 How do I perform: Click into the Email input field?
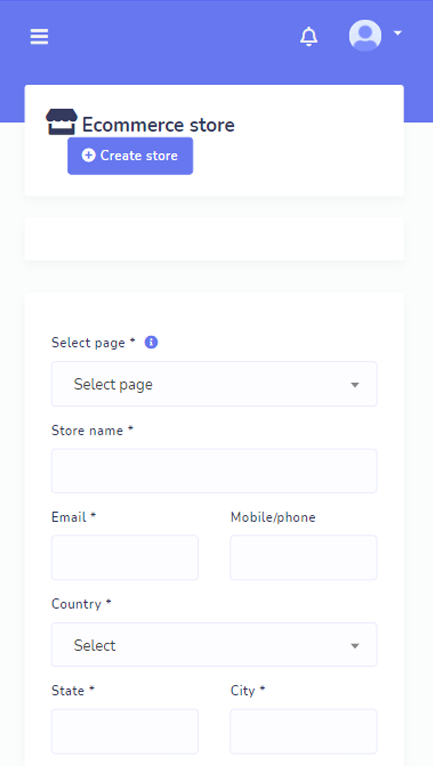point(125,557)
